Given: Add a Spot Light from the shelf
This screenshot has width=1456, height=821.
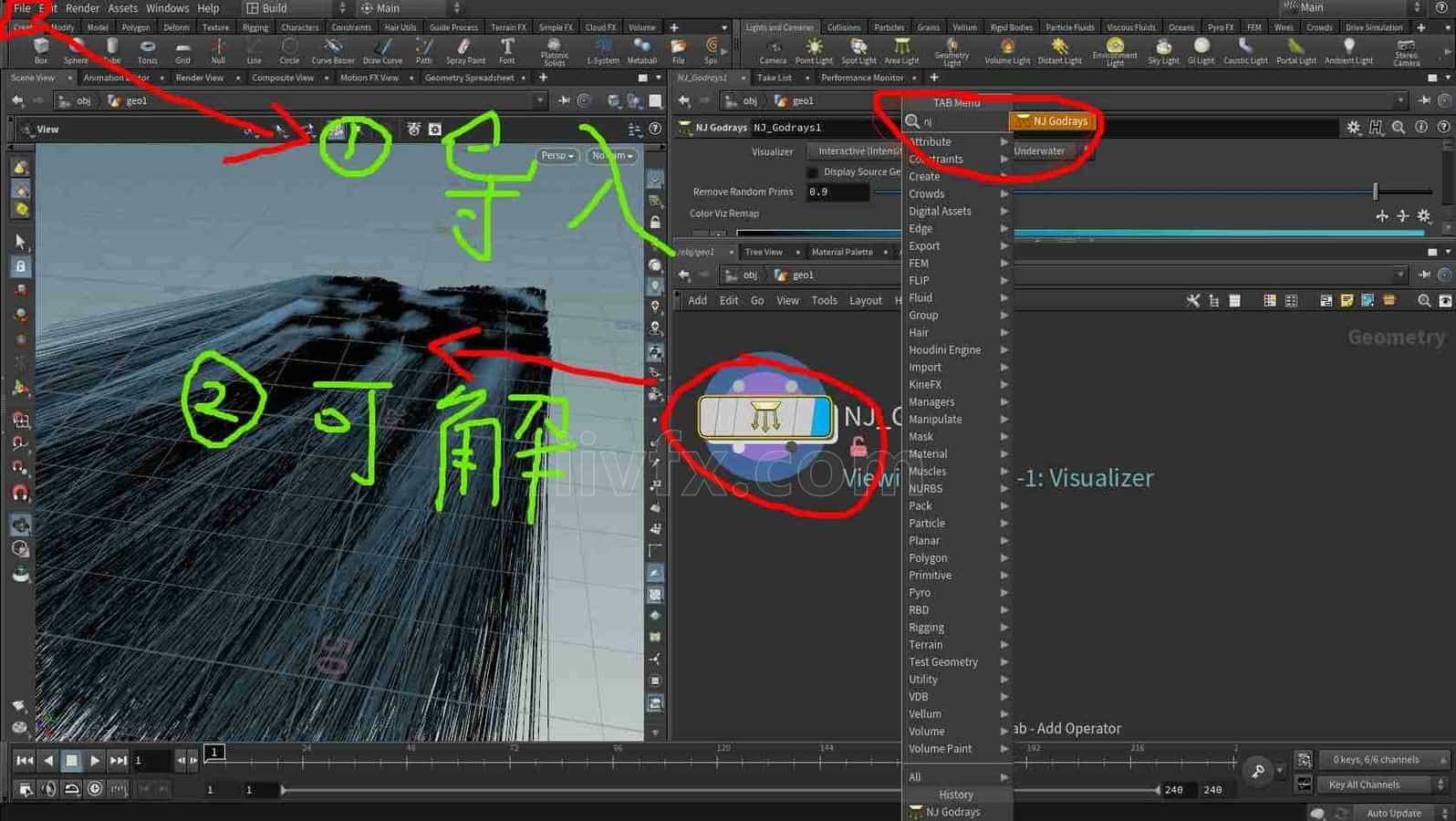Looking at the screenshot, I should [858, 51].
